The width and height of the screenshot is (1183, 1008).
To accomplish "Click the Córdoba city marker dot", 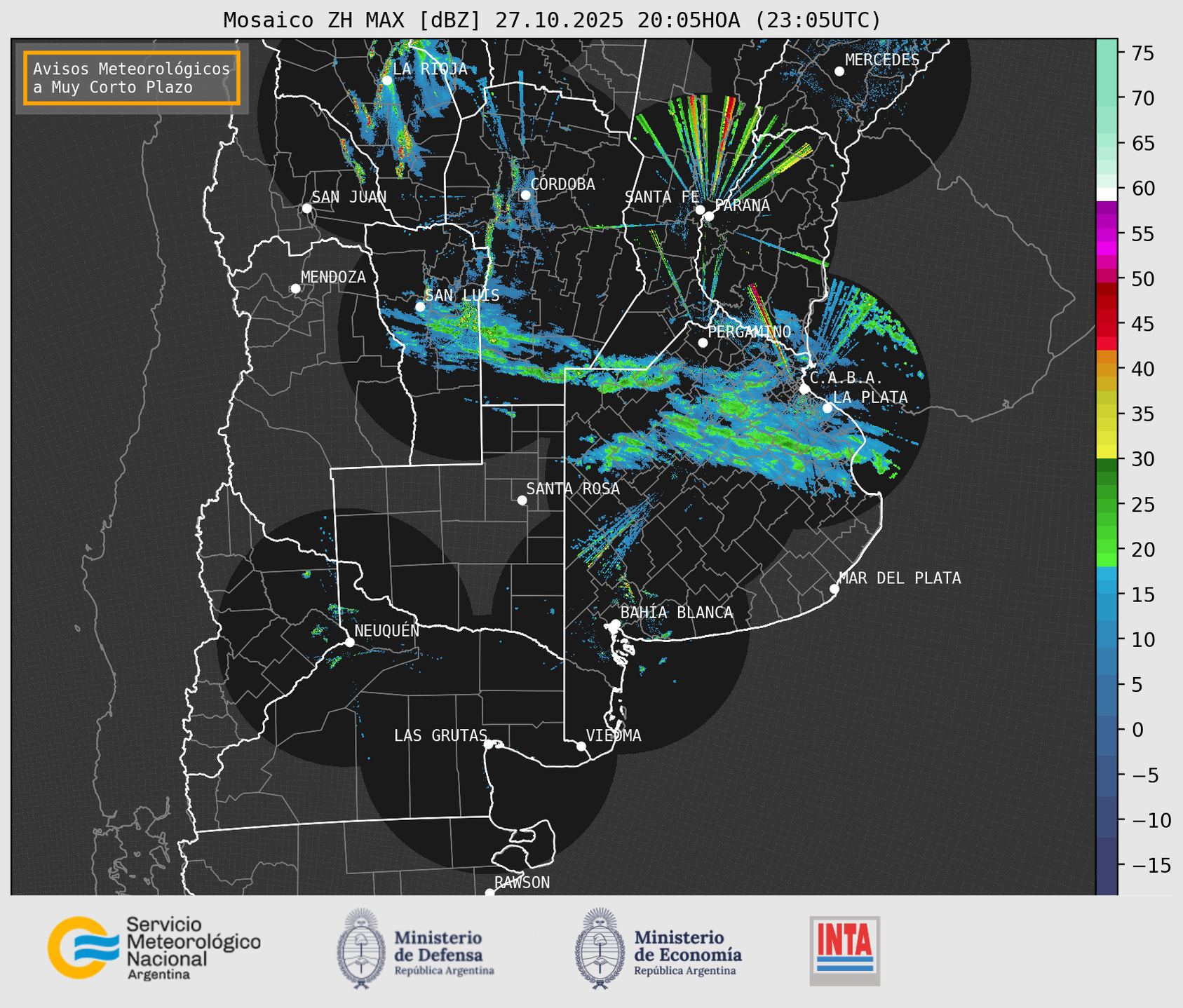I will (525, 195).
